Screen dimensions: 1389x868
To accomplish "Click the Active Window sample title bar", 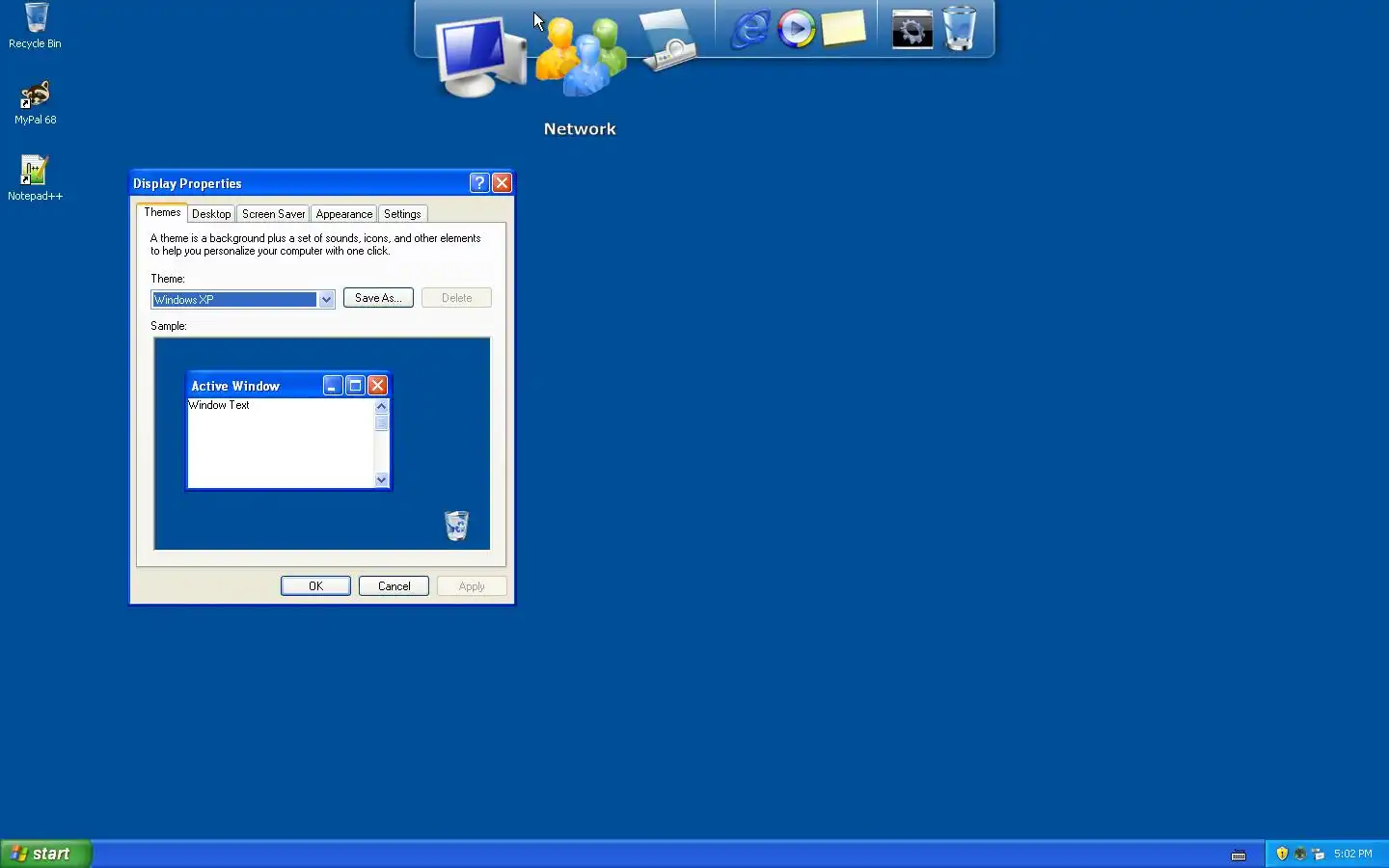I will click(x=288, y=386).
